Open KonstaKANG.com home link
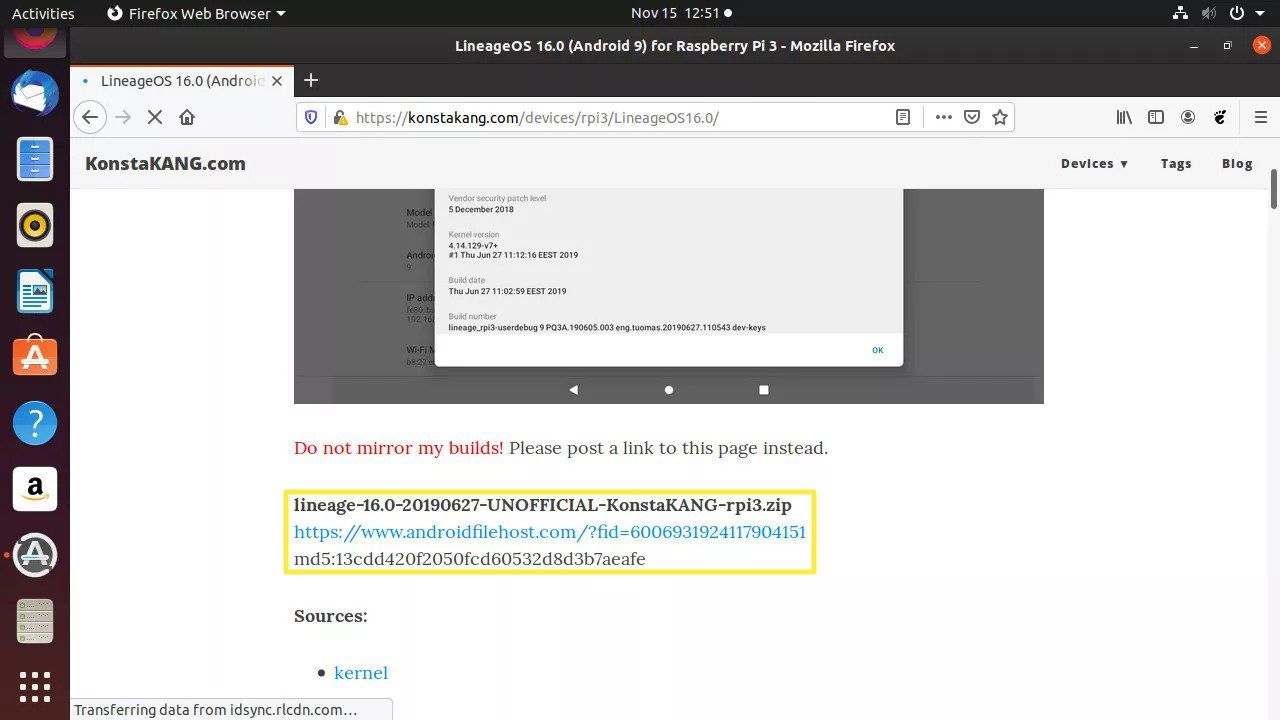The width and height of the screenshot is (1280, 720). click(165, 163)
